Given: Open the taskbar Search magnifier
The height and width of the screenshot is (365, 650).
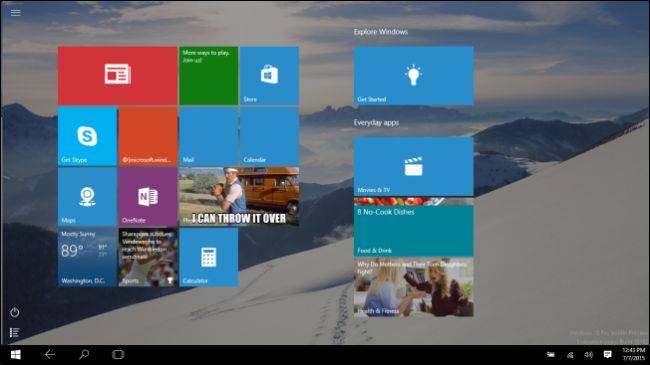Looking at the screenshot, I should [84, 355].
